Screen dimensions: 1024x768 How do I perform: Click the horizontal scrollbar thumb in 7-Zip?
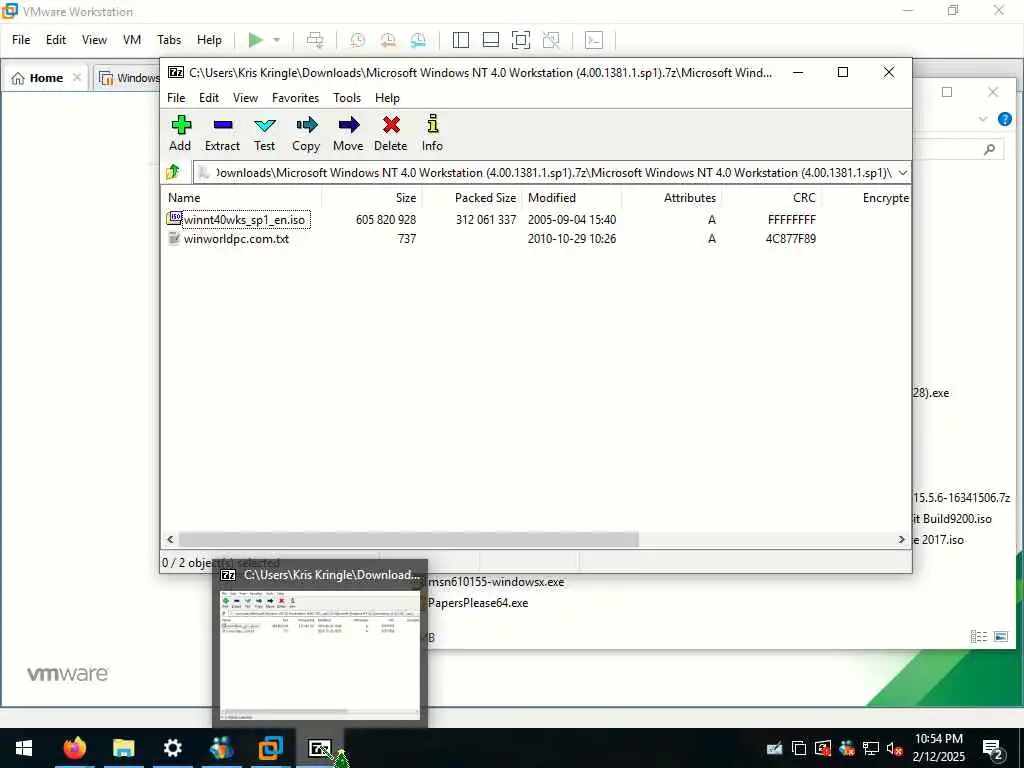(x=408, y=539)
